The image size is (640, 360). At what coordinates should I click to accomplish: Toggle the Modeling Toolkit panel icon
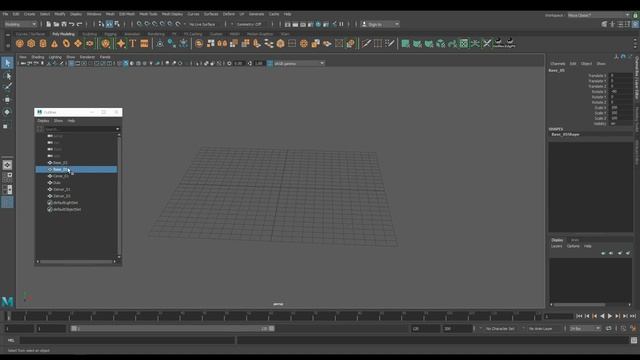(x=604, y=24)
